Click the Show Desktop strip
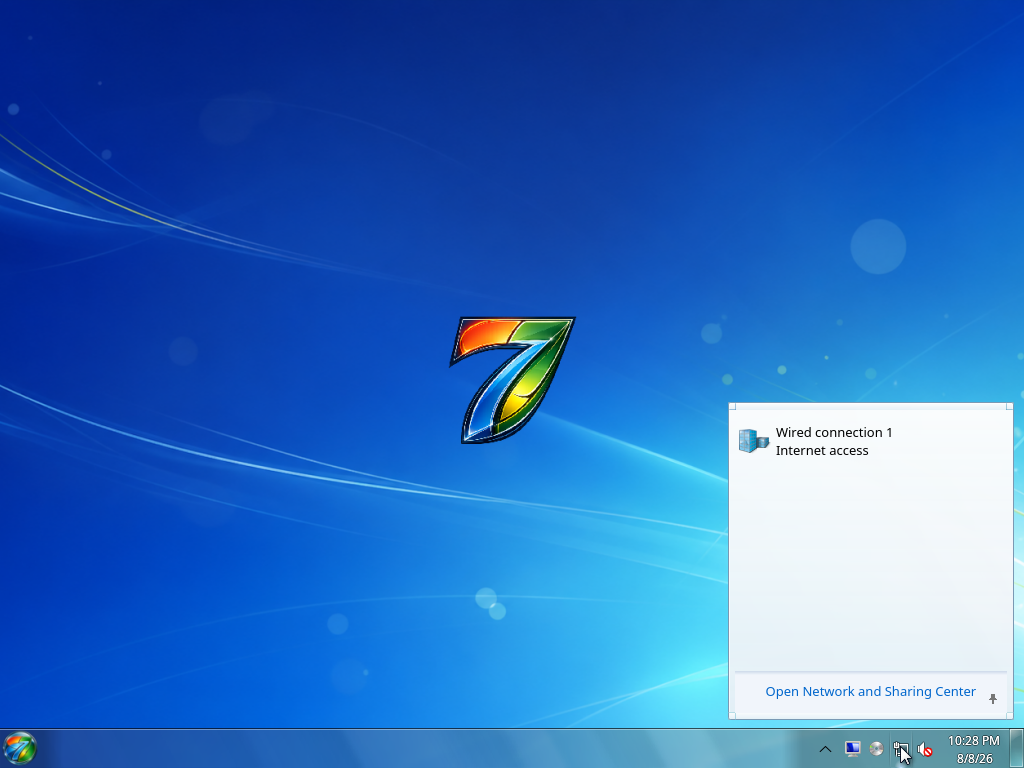The image size is (1024, 768). pos(1017,749)
